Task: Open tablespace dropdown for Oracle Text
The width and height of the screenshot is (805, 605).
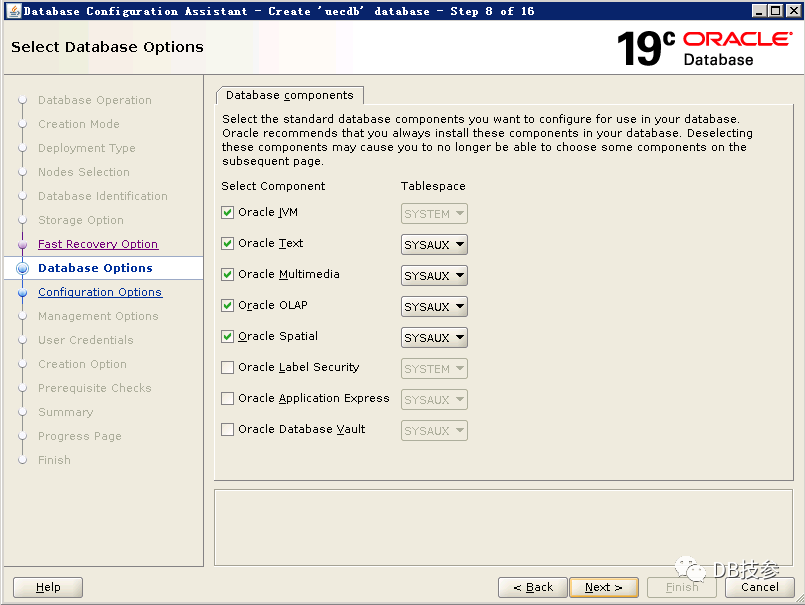Action: 434,245
